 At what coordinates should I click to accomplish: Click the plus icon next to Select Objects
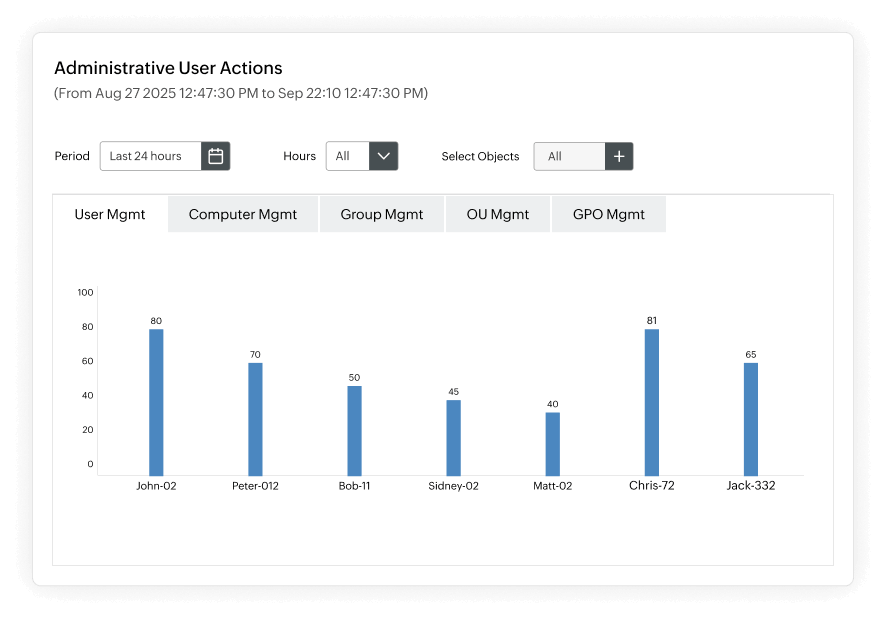[x=619, y=156]
